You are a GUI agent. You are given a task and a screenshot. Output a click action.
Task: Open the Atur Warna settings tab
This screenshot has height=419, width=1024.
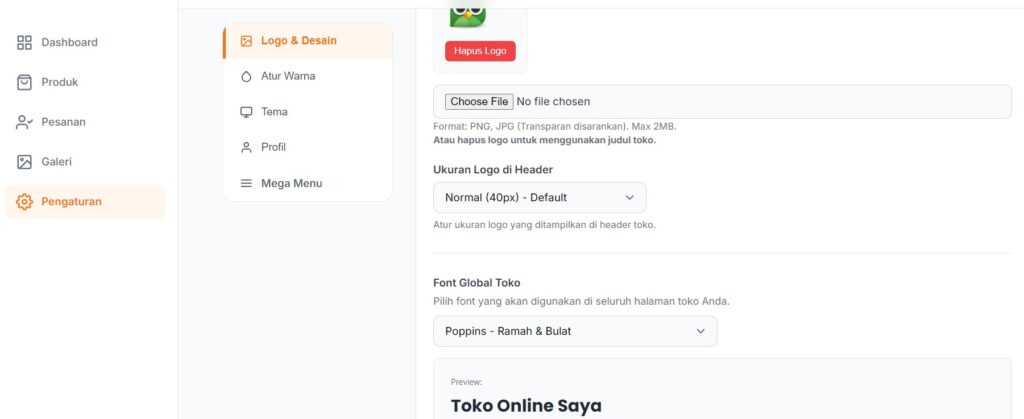(x=288, y=76)
